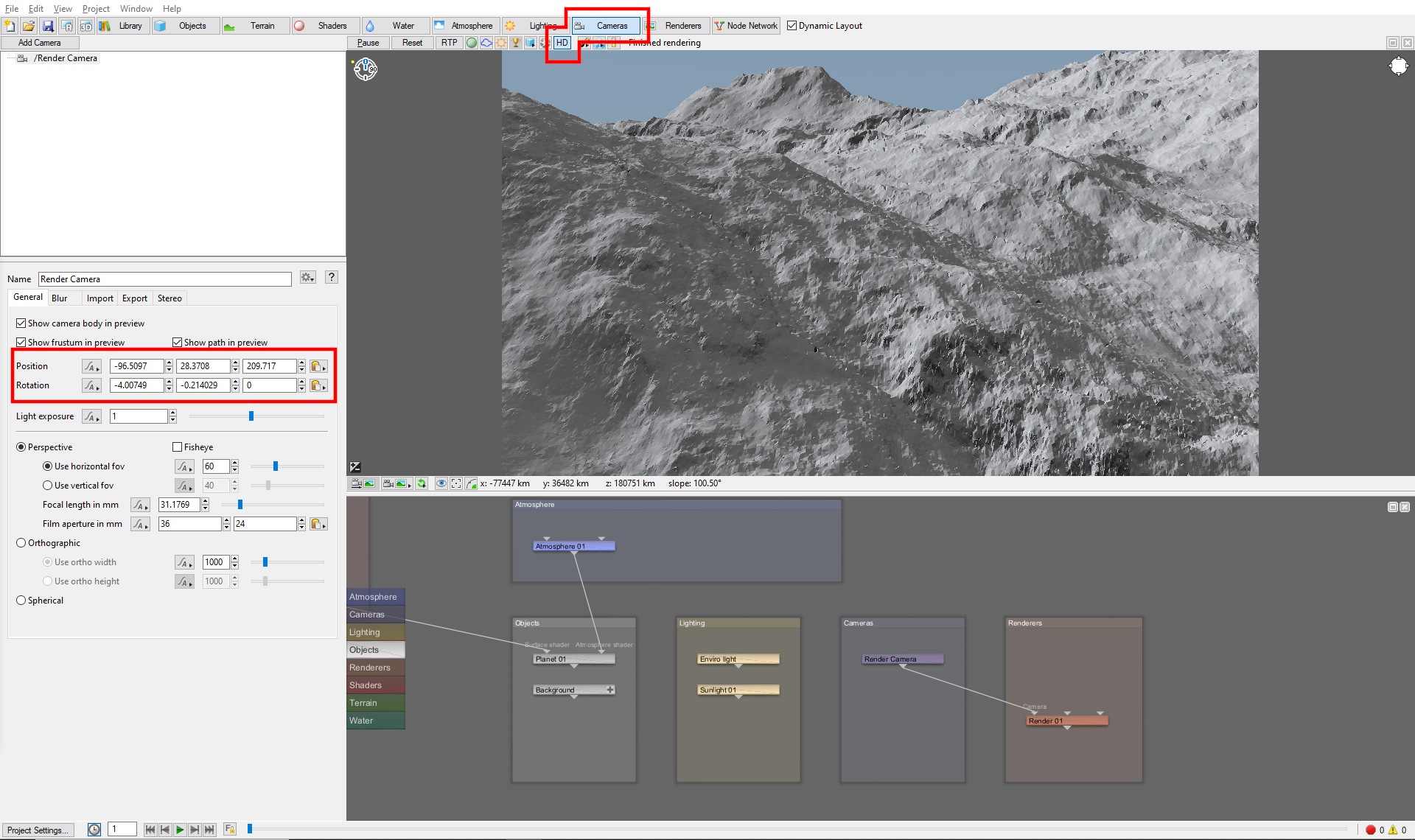Click the Save Project floppy icon
The width and height of the screenshot is (1415, 840).
pos(48,26)
